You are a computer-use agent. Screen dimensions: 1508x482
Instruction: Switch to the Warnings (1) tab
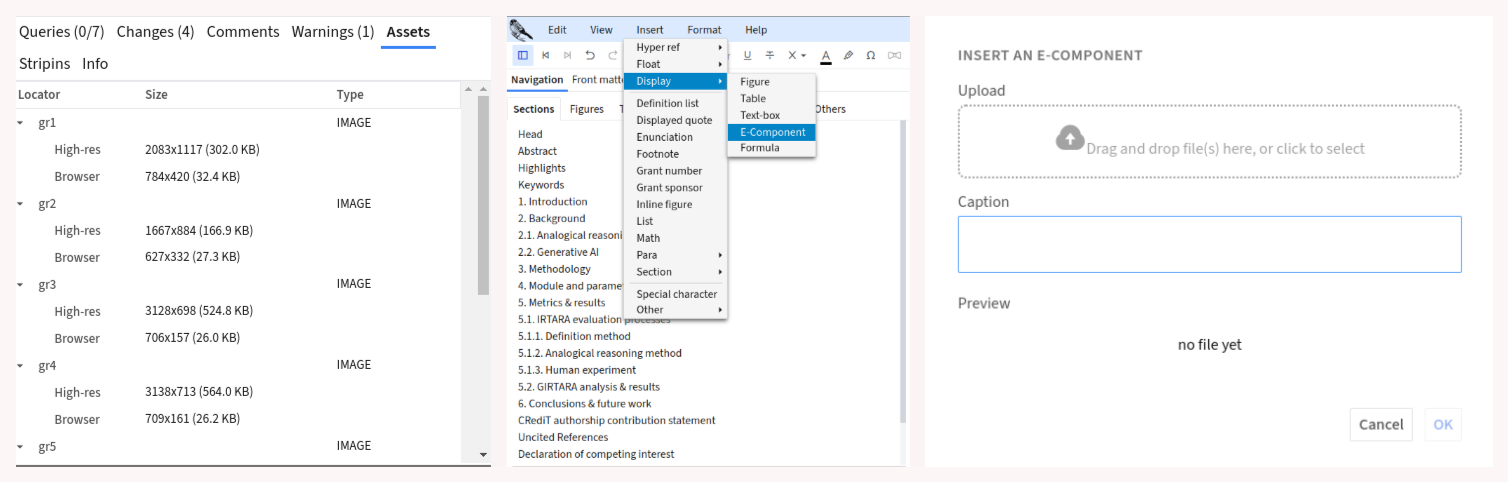pos(332,32)
